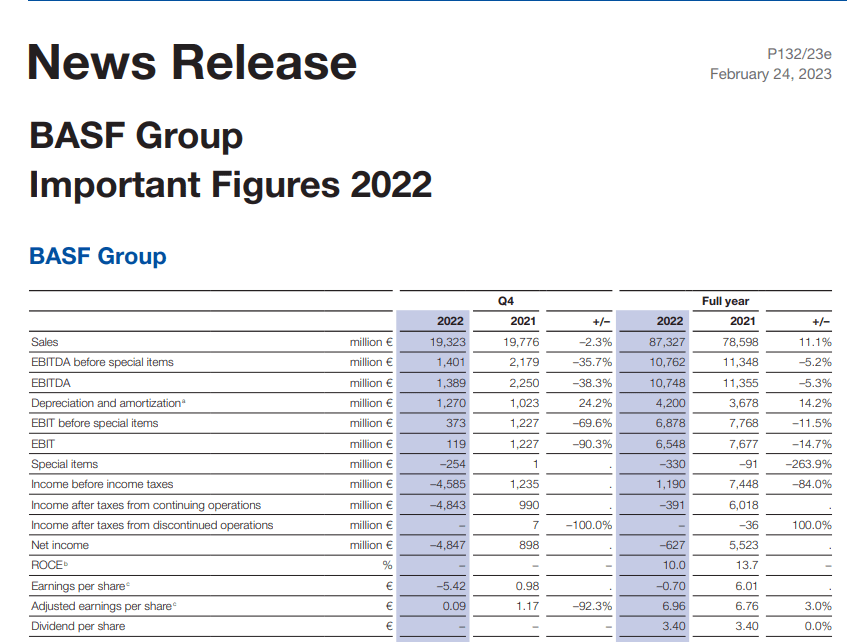Select full-year 2021 EBIT value 7,677
This screenshot has height=642, width=847.
coord(741,443)
